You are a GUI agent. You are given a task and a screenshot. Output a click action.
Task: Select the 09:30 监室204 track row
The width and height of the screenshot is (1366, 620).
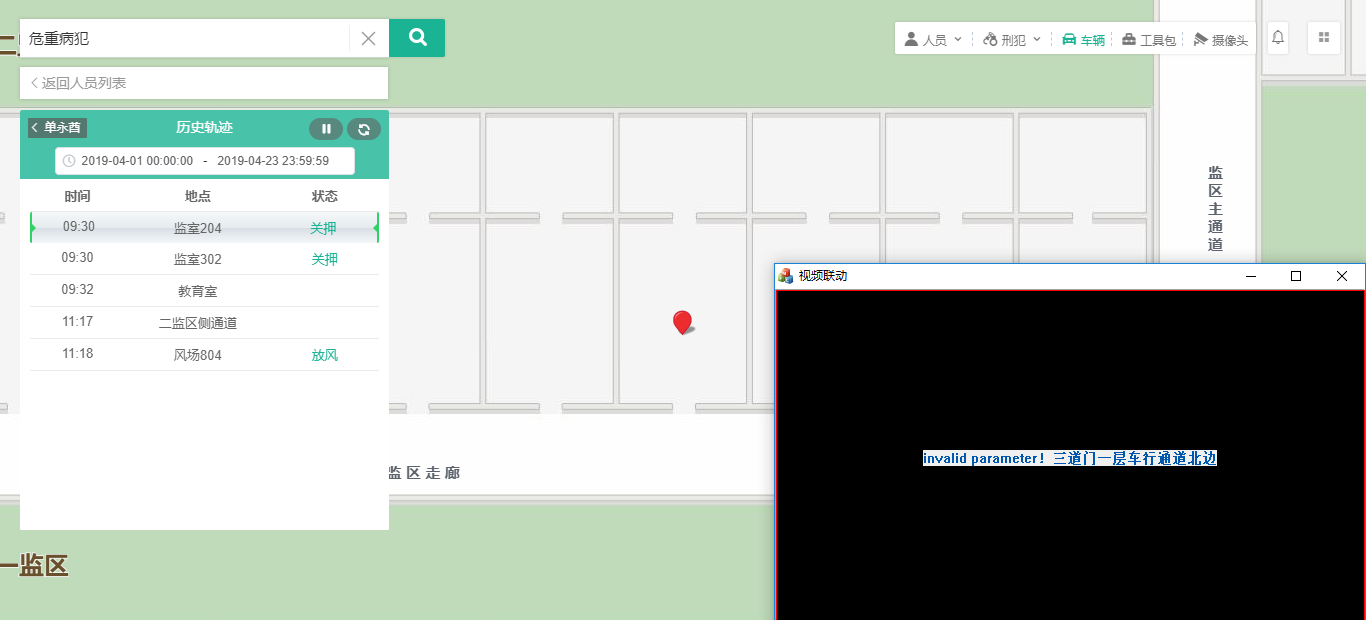pyautogui.click(x=204, y=228)
